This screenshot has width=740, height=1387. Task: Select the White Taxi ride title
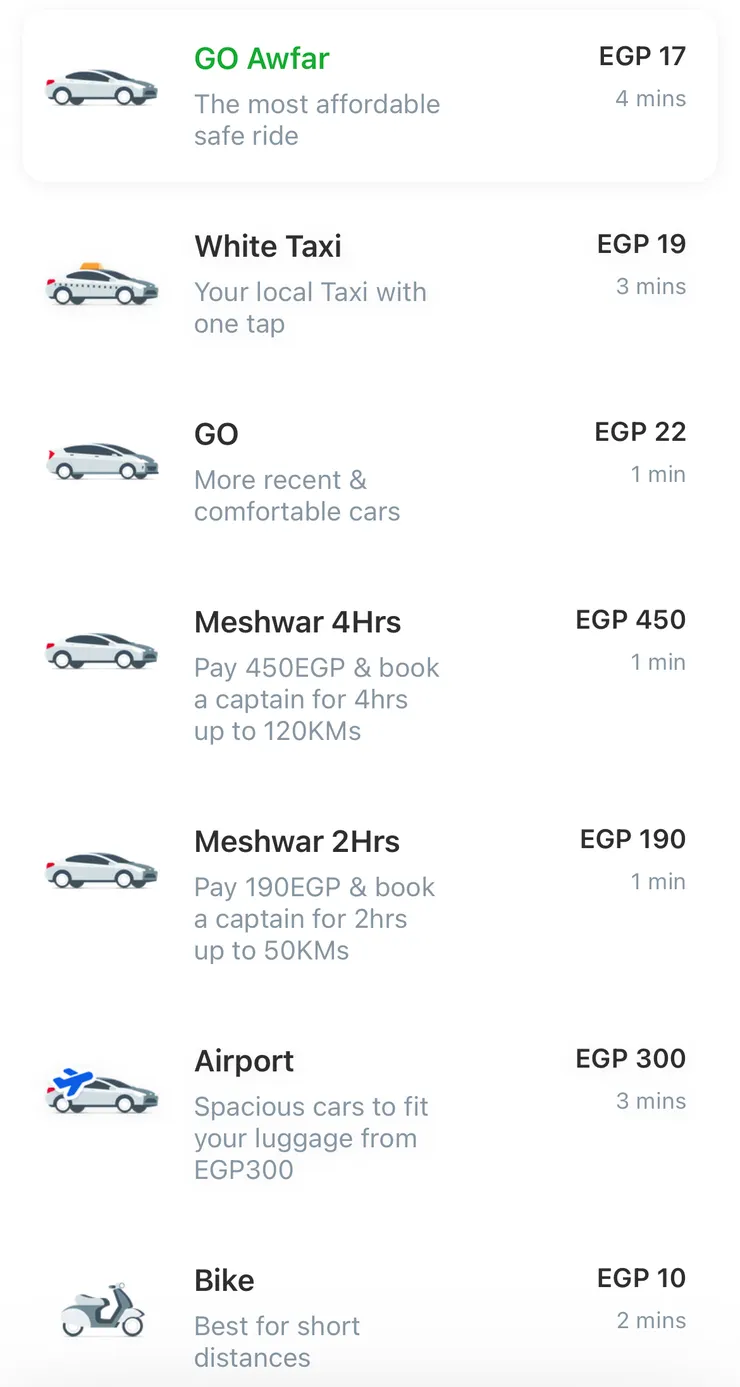click(268, 246)
